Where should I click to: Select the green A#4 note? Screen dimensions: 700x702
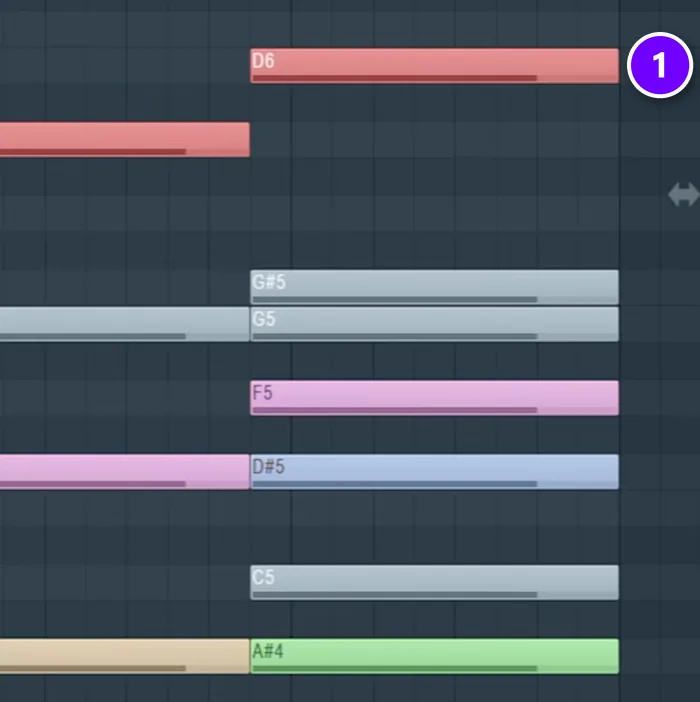click(435, 656)
